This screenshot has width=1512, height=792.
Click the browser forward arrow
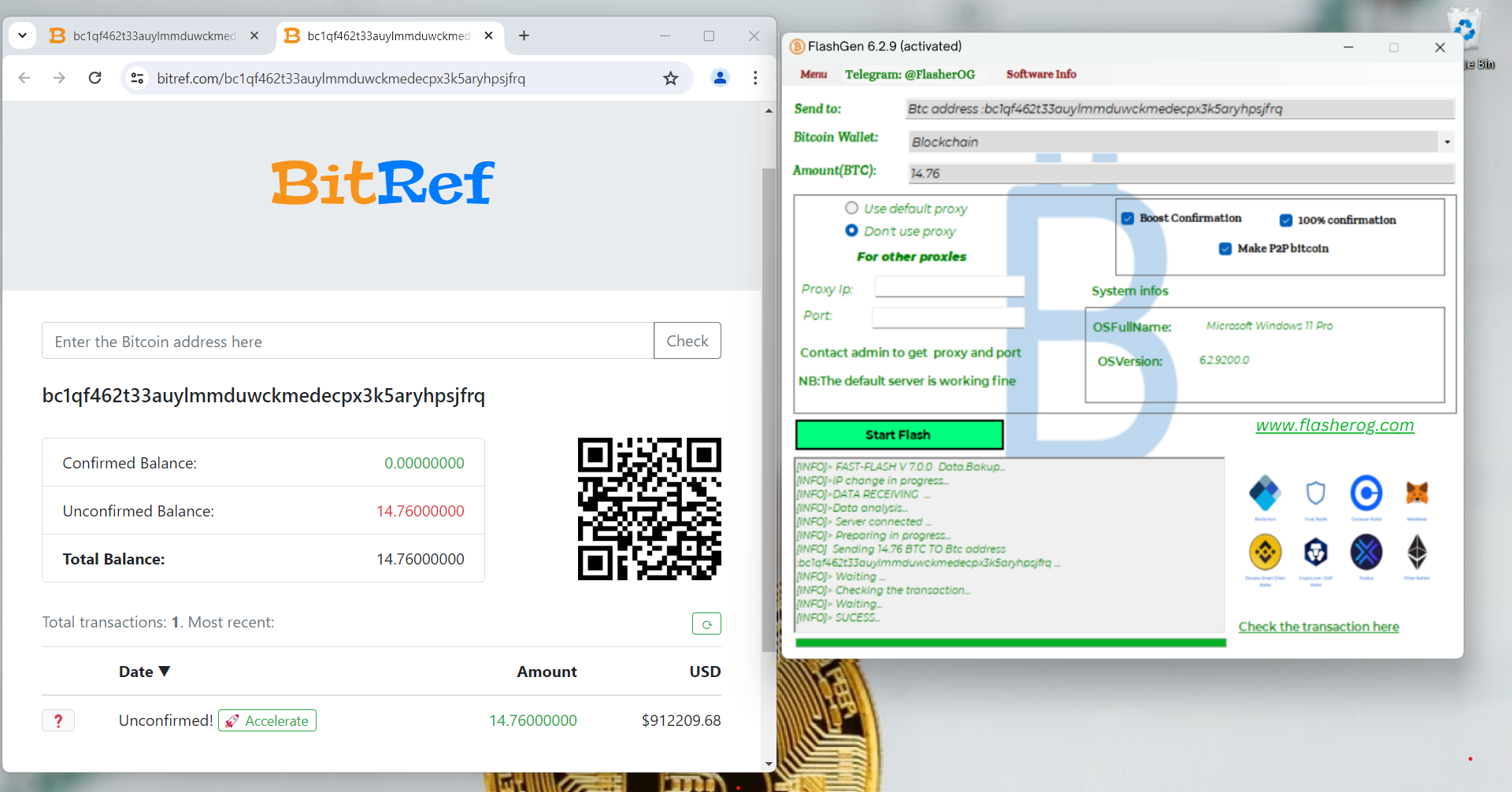coord(59,78)
